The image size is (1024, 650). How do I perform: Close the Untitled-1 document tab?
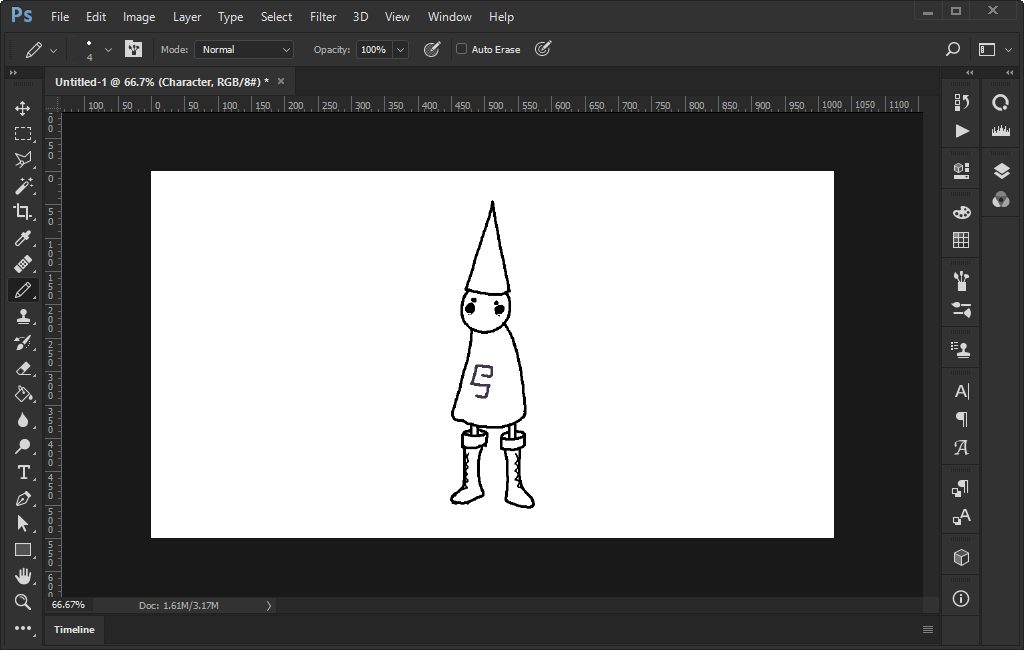281,81
